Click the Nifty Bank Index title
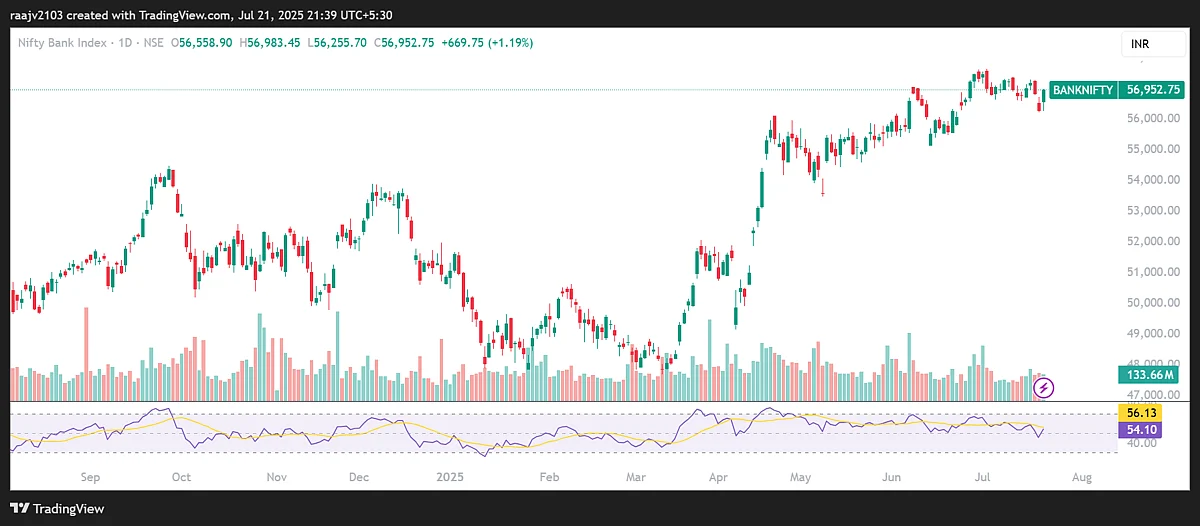Image resolution: width=1200 pixels, height=526 pixels. point(61,43)
